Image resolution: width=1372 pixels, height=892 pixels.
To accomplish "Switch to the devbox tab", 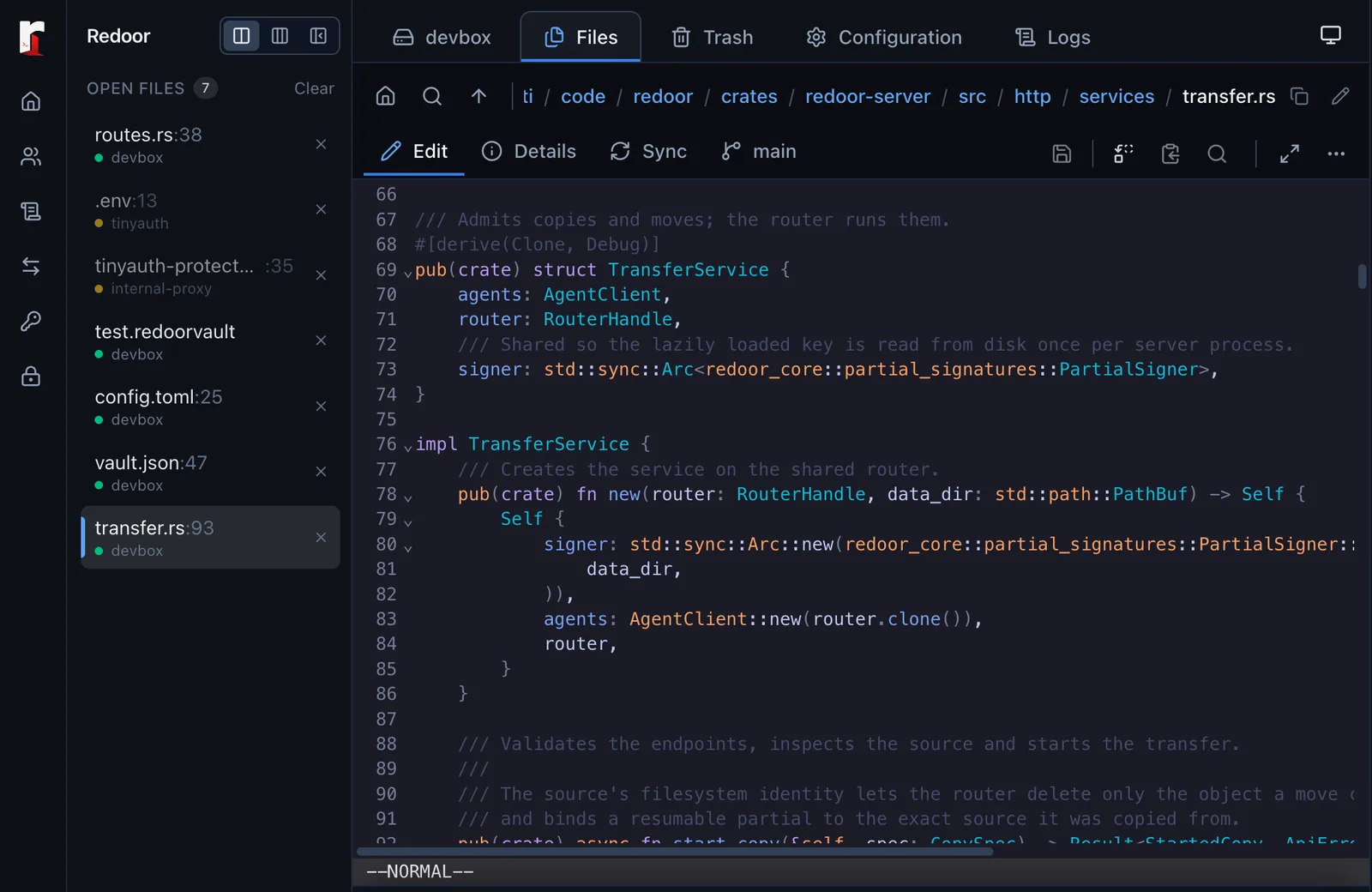I will [x=442, y=37].
